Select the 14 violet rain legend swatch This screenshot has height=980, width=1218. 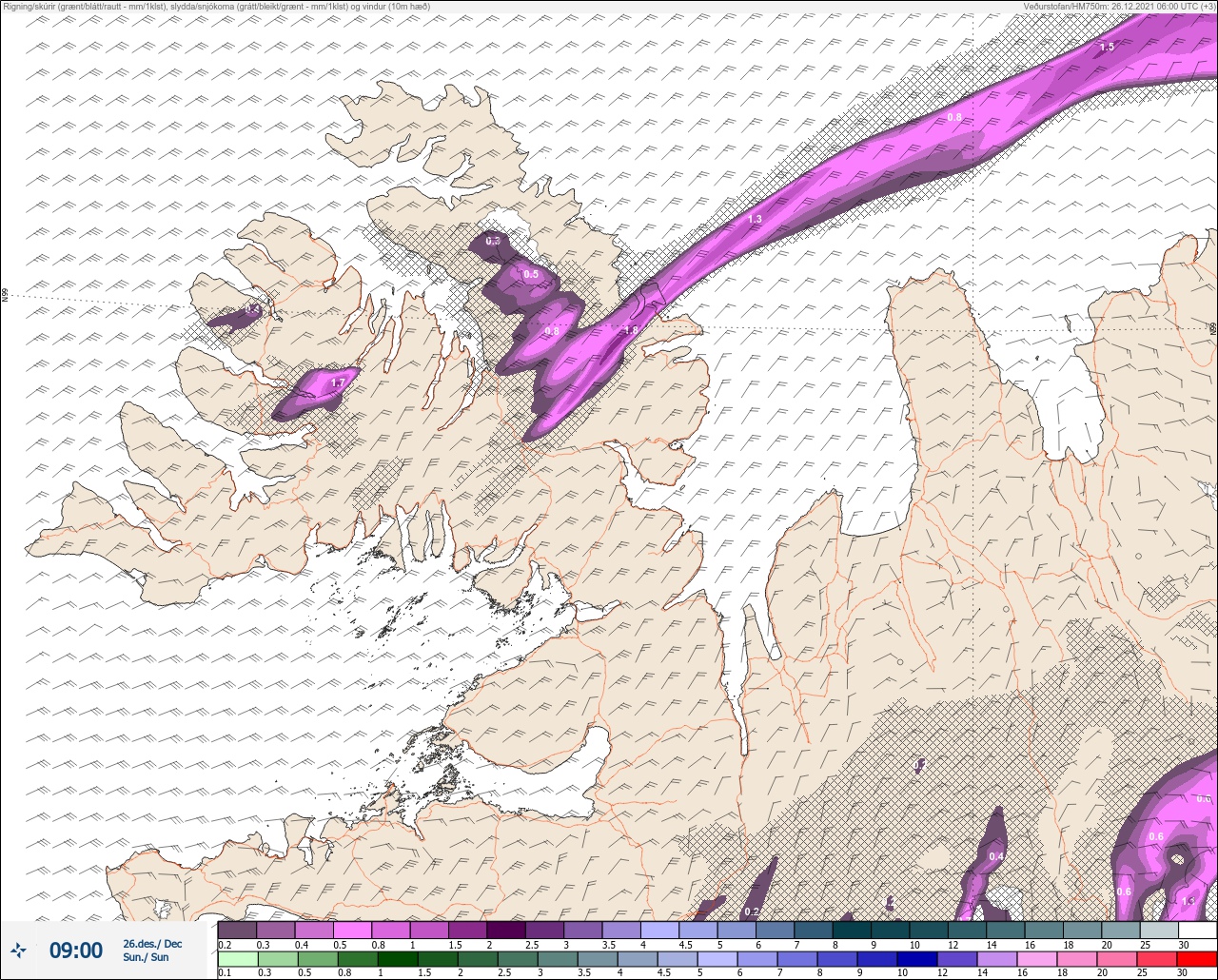pyautogui.click(x=997, y=959)
